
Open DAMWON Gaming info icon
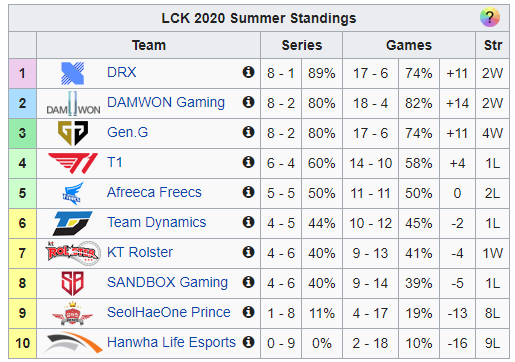click(248, 102)
